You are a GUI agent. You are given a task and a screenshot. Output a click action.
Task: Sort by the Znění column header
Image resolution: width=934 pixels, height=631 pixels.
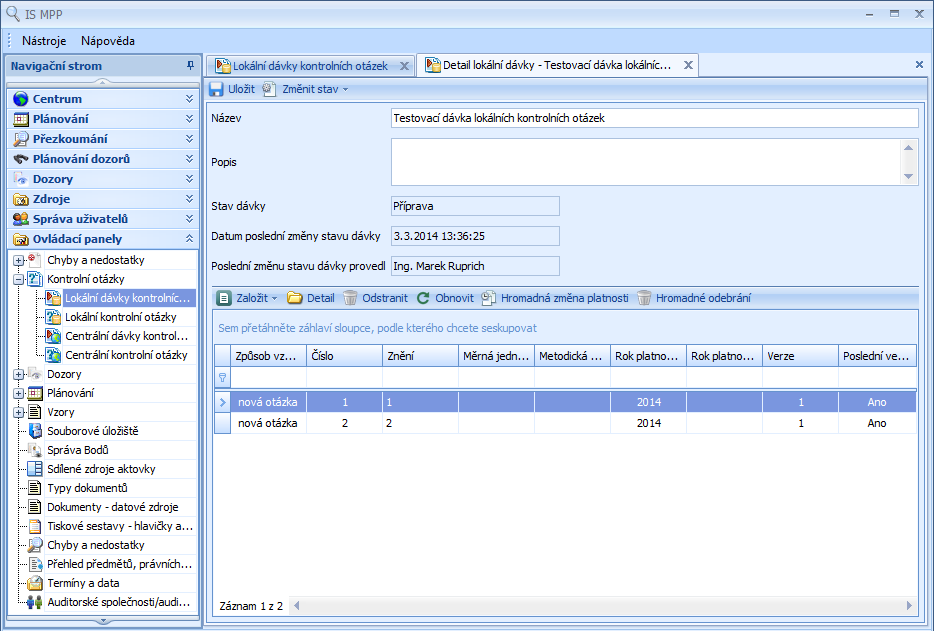420,356
